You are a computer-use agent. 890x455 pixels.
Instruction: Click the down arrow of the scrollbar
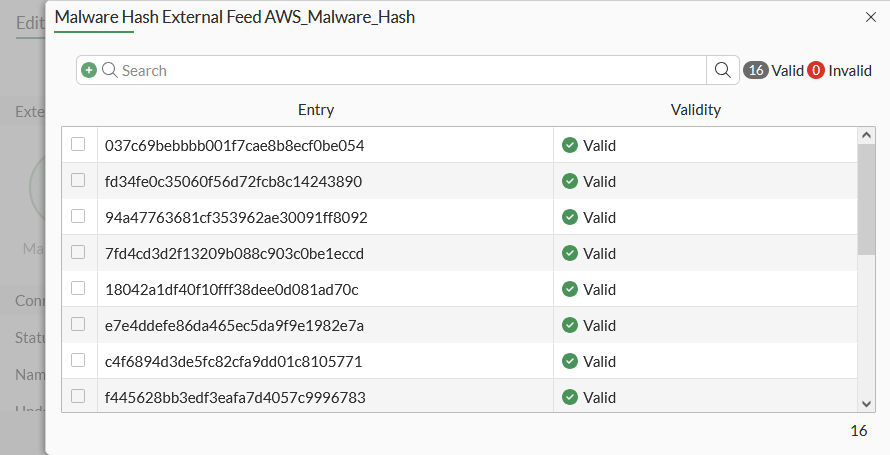click(867, 403)
